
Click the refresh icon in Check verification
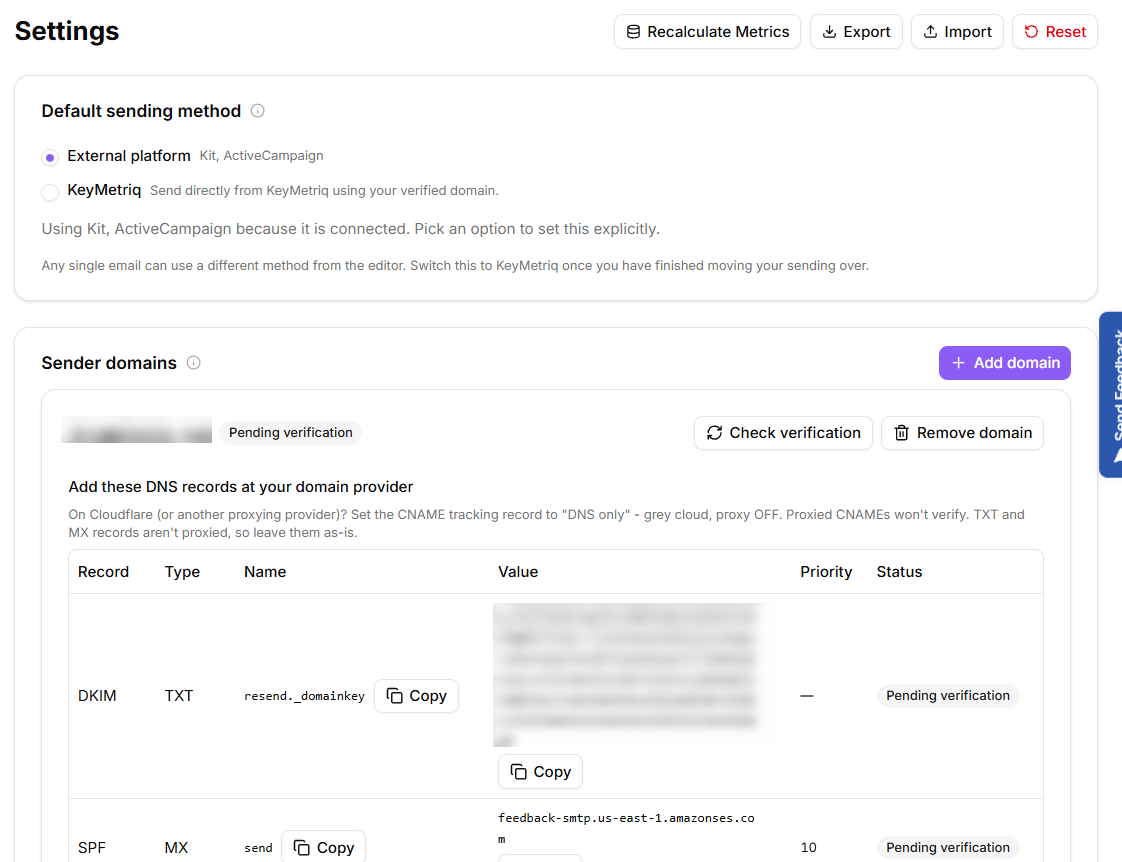[x=714, y=433]
